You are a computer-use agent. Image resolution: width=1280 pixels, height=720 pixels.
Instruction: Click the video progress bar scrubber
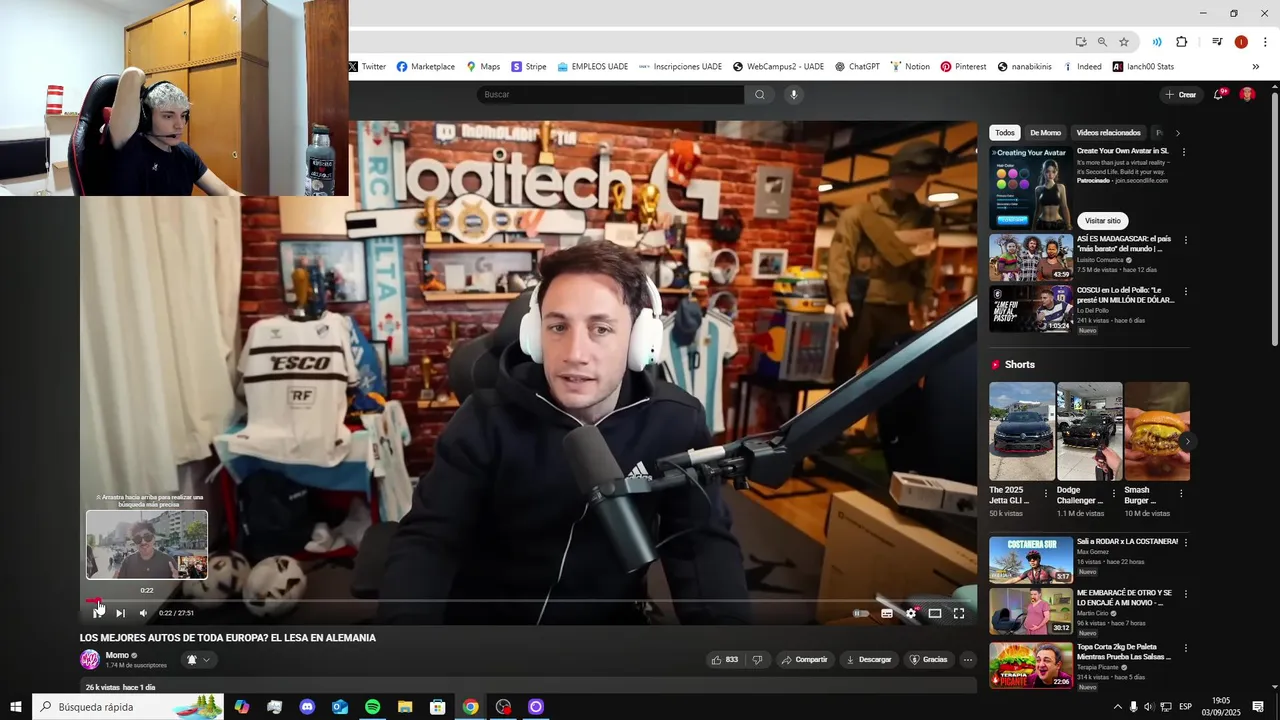[97, 601]
